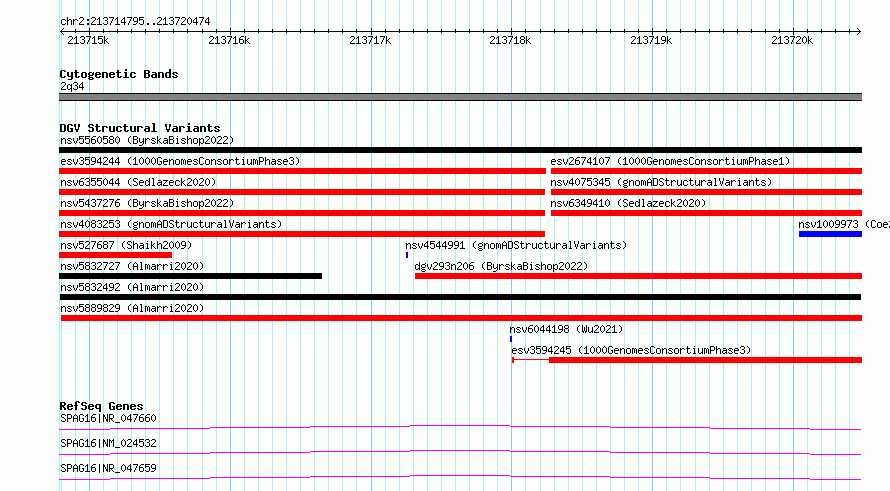Open the nsv6044198 (Wu2021) label

click(566, 329)
